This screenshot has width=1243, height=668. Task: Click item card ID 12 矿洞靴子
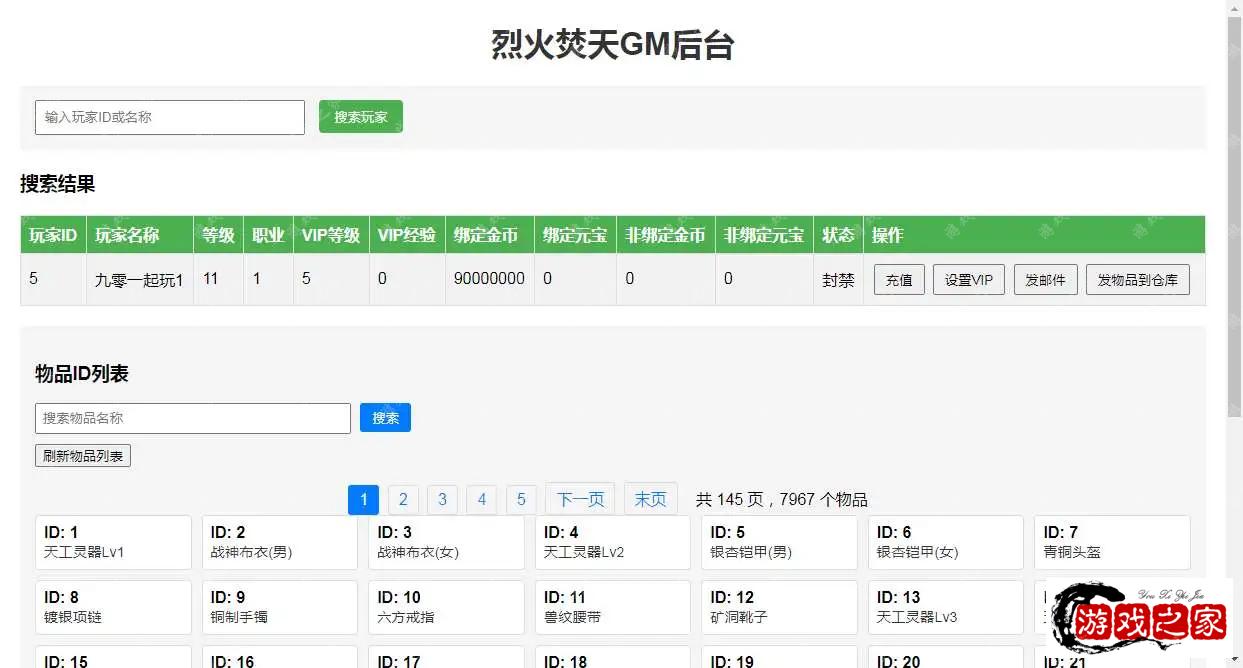point(779,607)
